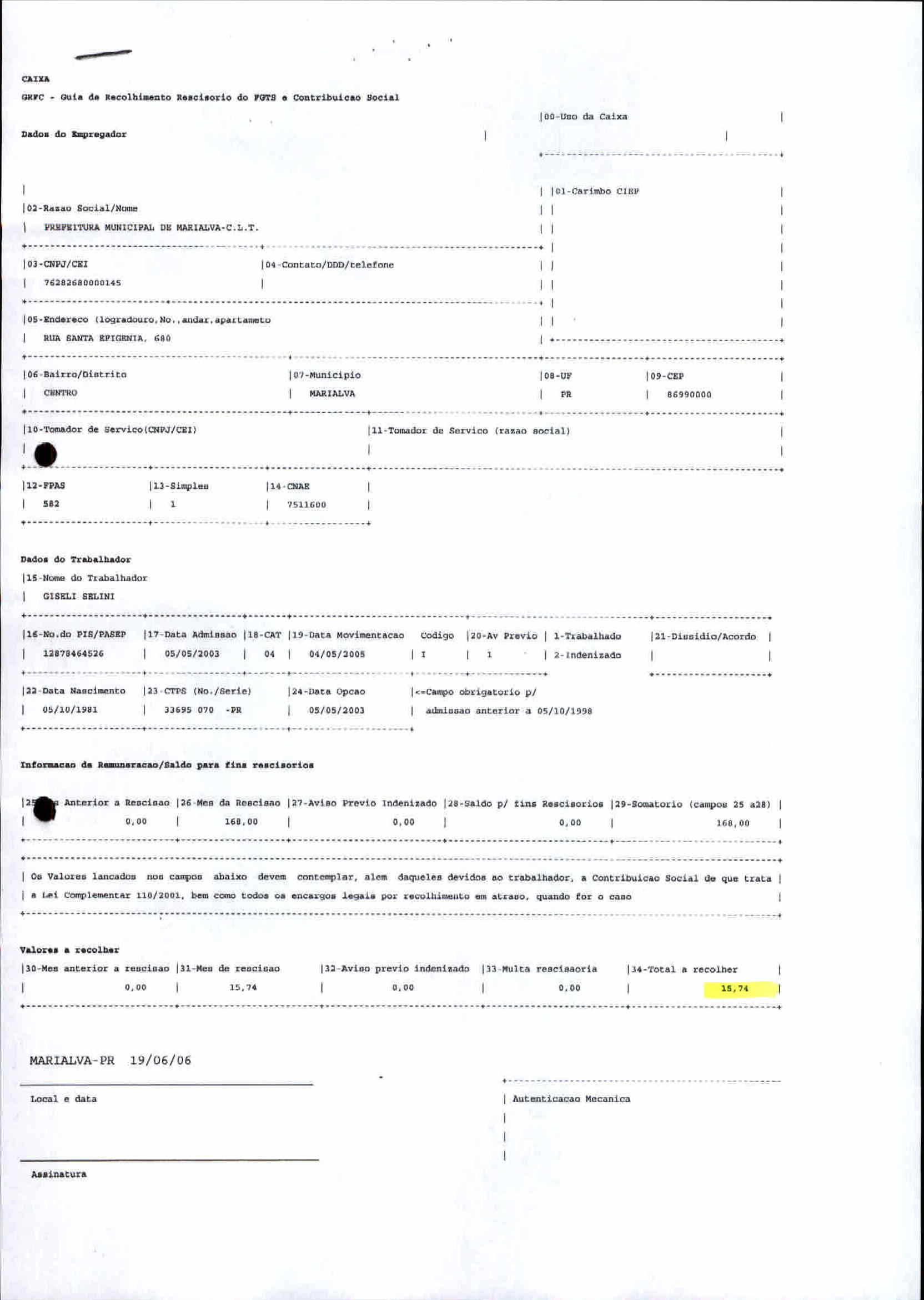Click '27-Aviso Previo Indenizado' label
Viewport: 924px width, 1300px height.
[364, 804]
